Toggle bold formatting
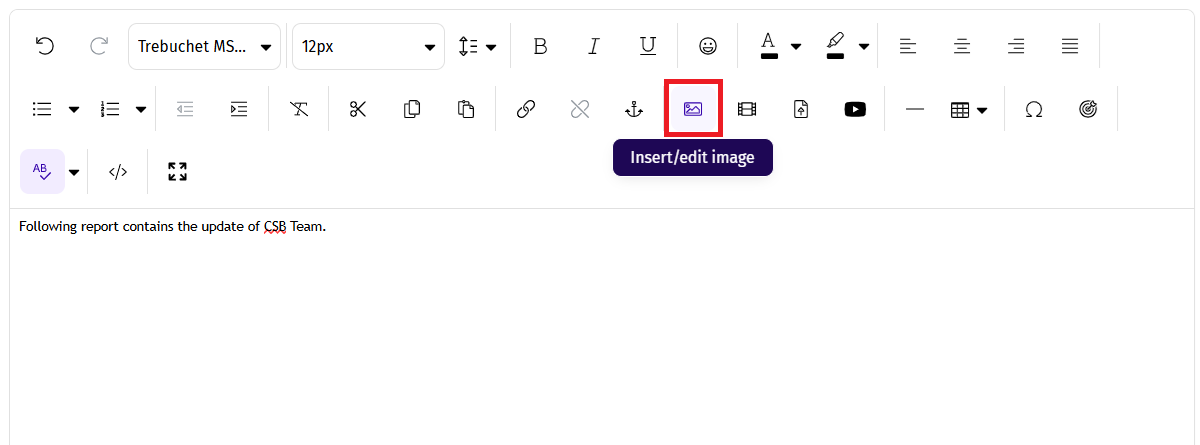This screenshot has width=1200, height=445. point(540,46)
